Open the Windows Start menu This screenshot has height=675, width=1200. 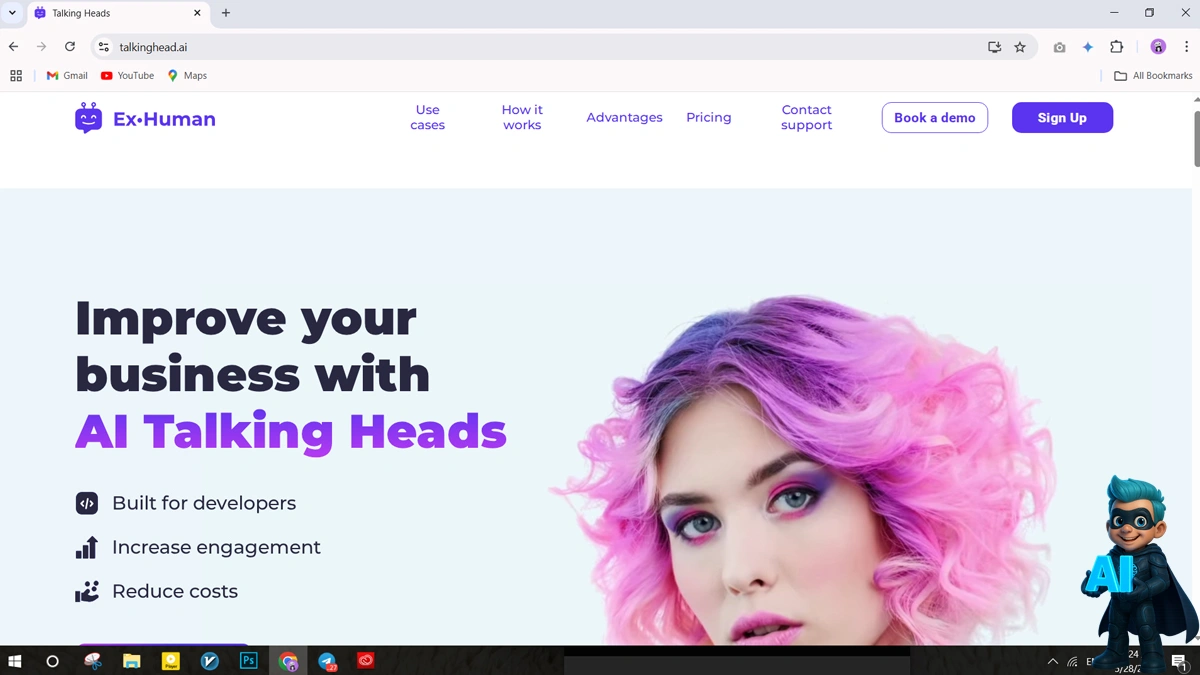point(15,661)
